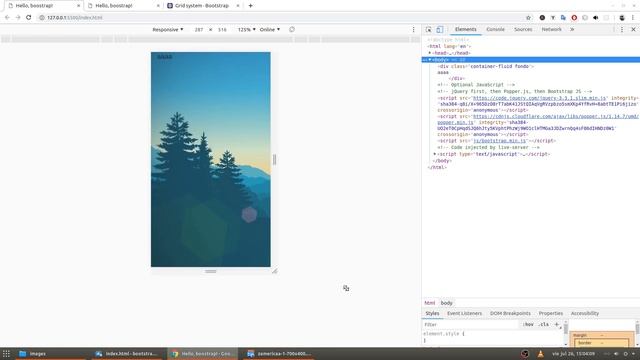Close the DevTools panel
Image resolution: width=640 pixels, height=360 pixels.
click(x=633, y=29)
